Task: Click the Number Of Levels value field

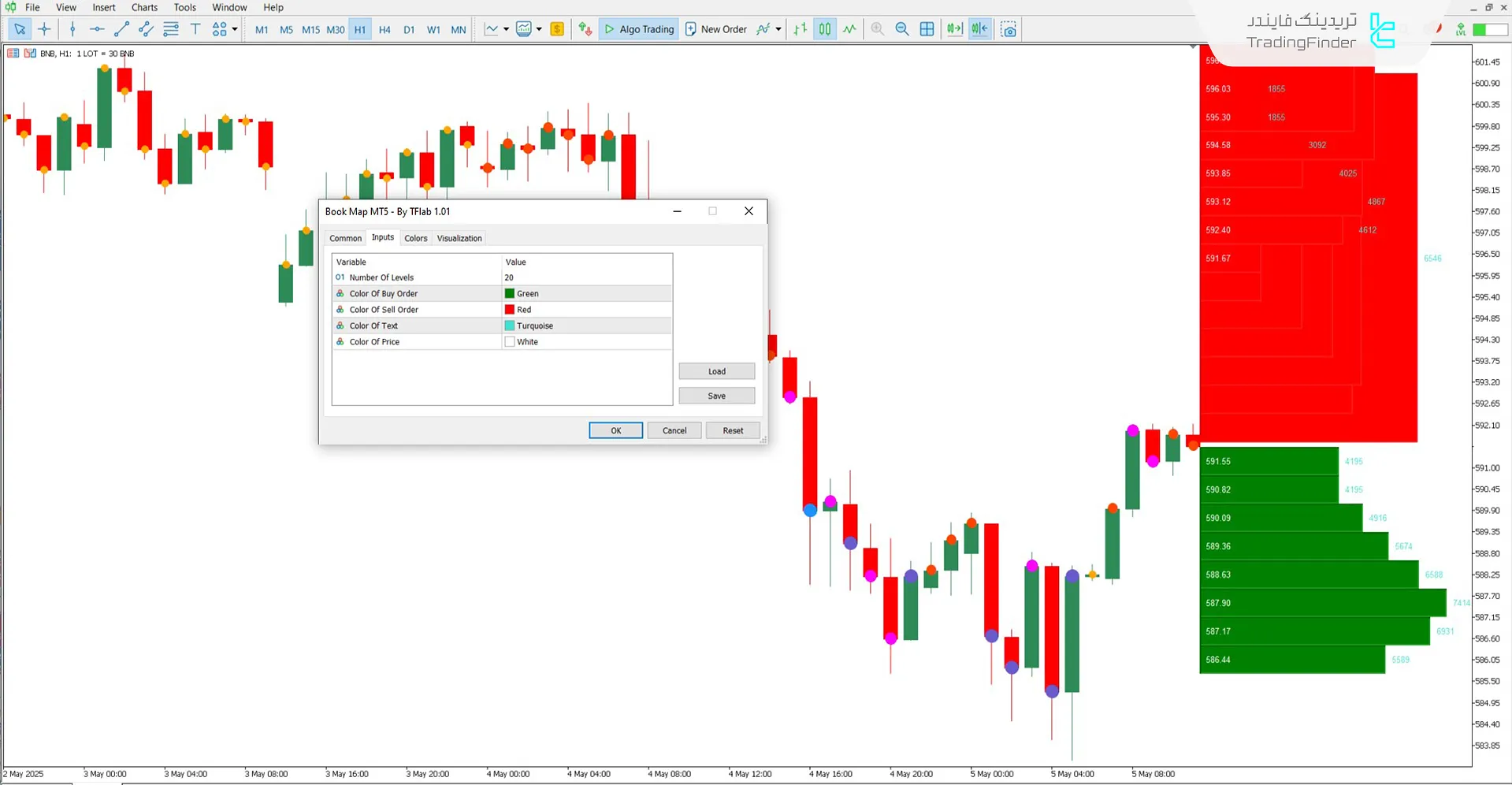Action: click(x=586, y=277)
